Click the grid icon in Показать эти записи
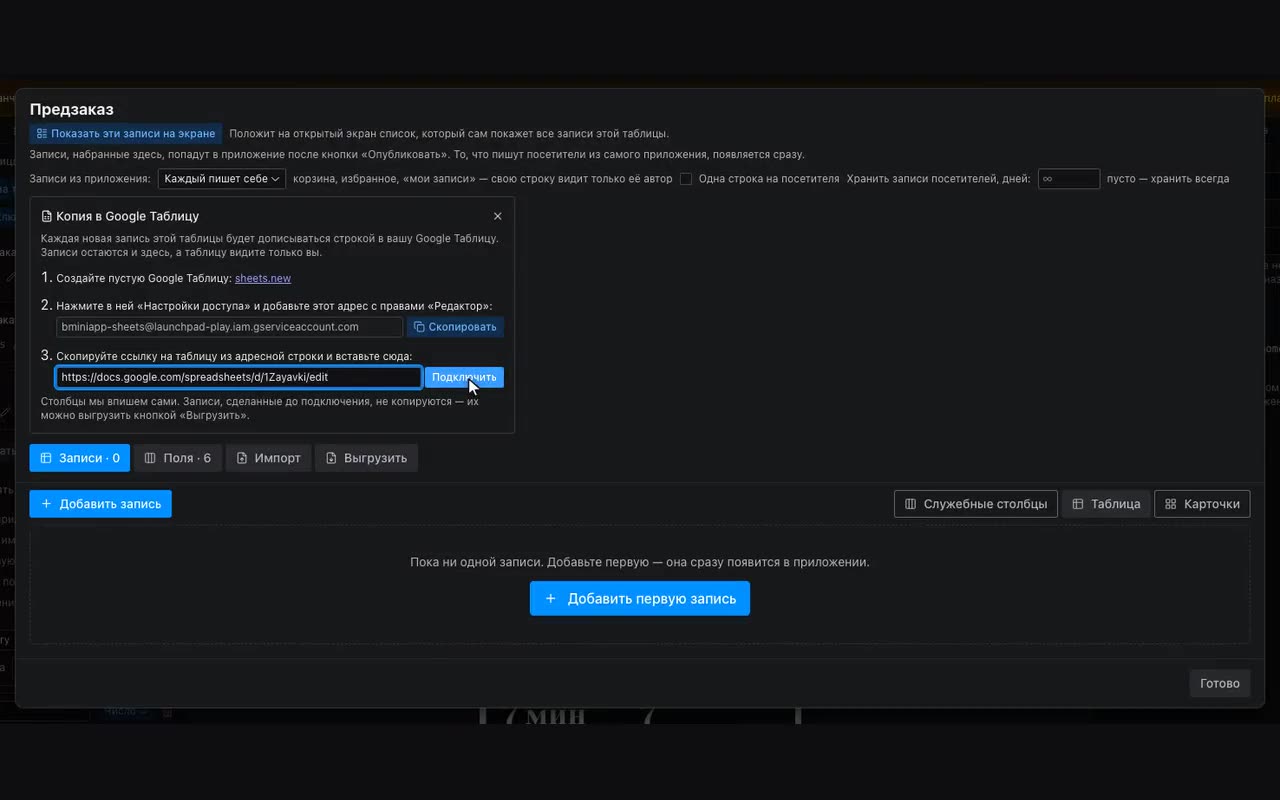The width and height of the screenshot is (1280, 800). coord(42,133)
